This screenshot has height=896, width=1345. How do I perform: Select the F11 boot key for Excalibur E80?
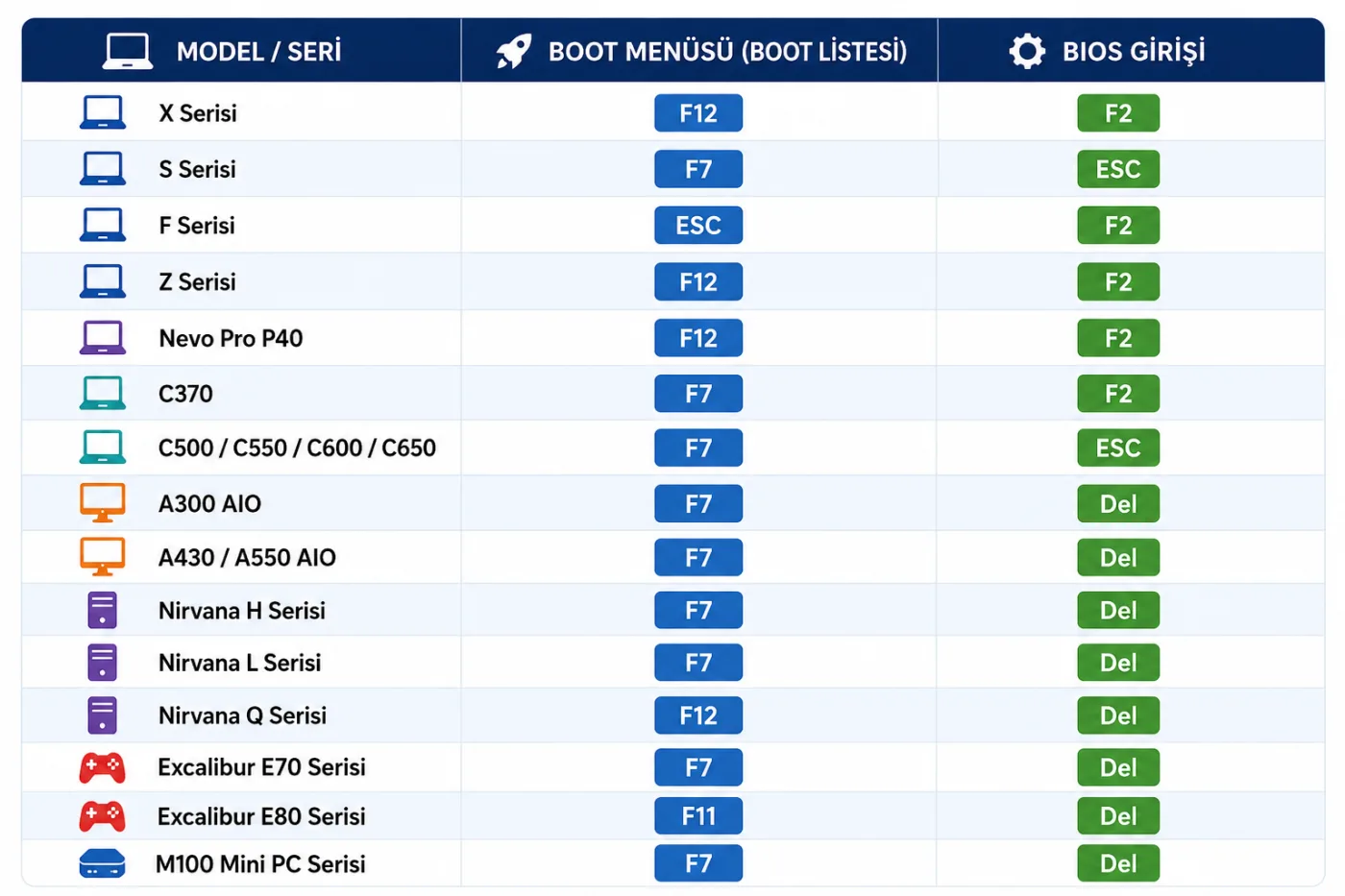(698, 816)
